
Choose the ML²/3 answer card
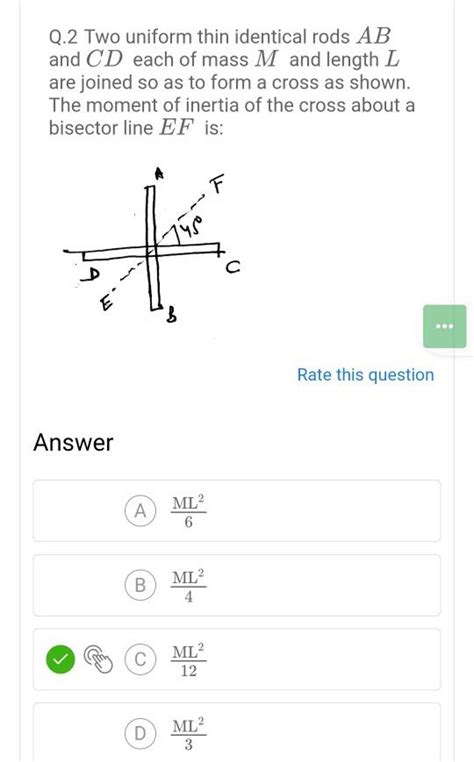(237, 732)
